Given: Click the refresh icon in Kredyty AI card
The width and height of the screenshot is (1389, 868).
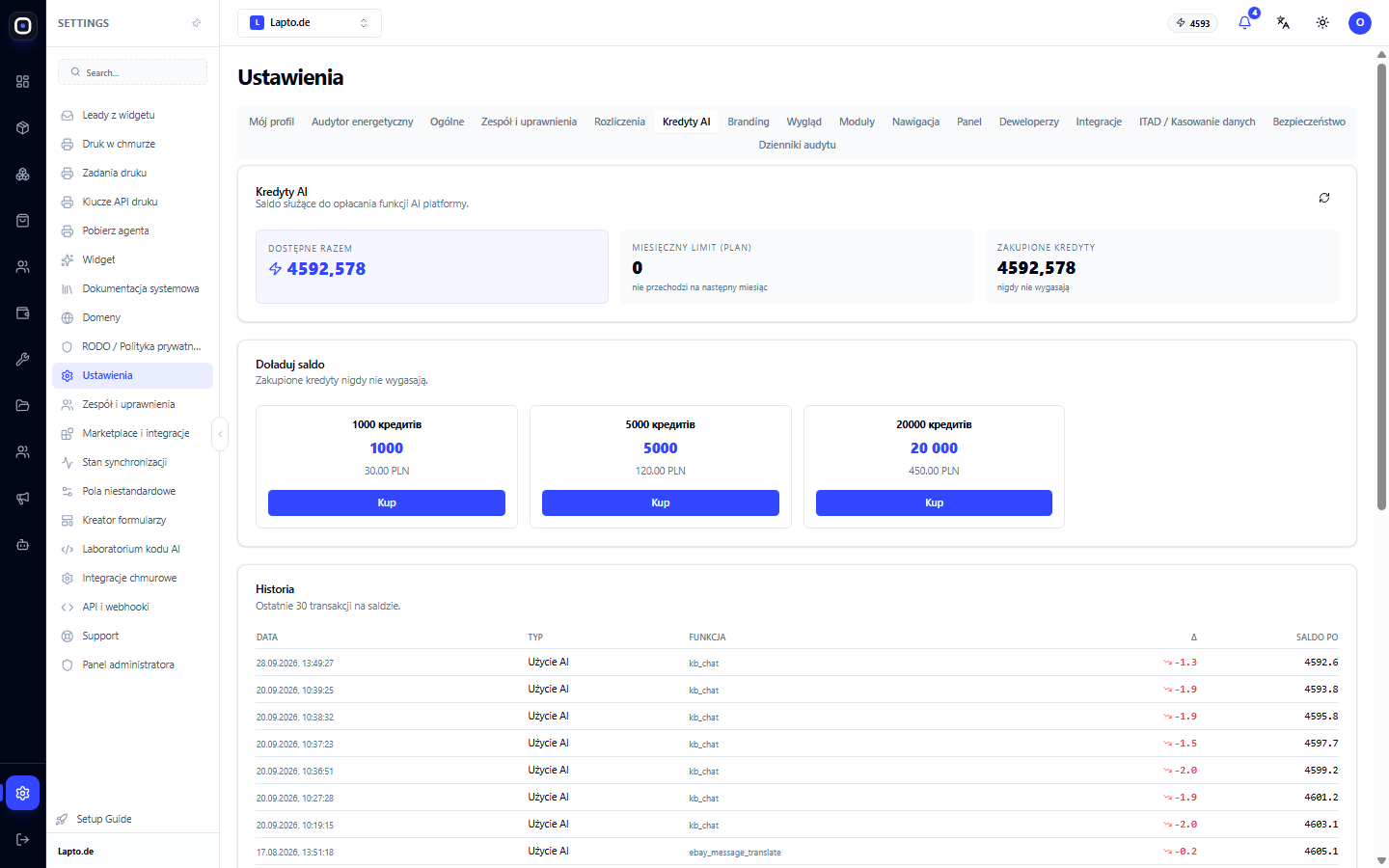Looking at the screenshot, I should [x=1324, y=198].
